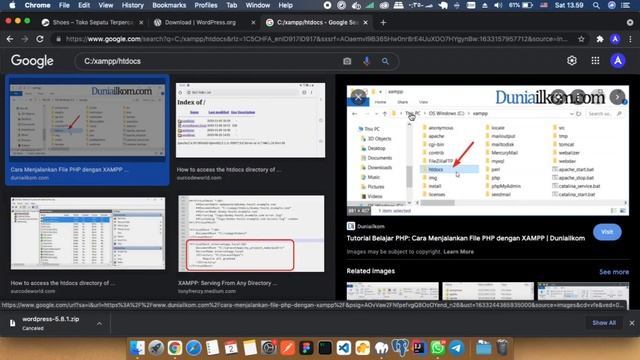Open System Preferences from the dock
The height and width of the screenshot is (360, 640).
coord(269,348)
